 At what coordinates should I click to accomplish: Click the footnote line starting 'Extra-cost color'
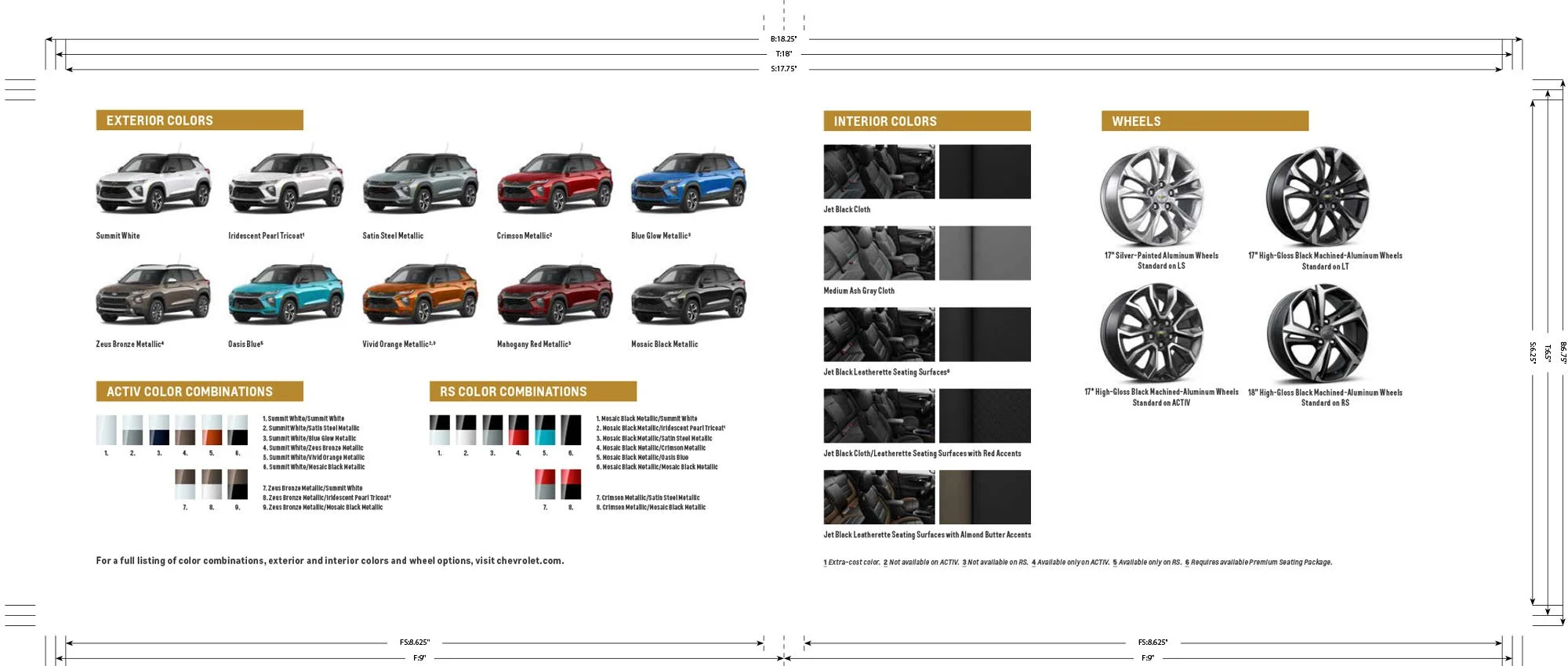pos(1077,562)
